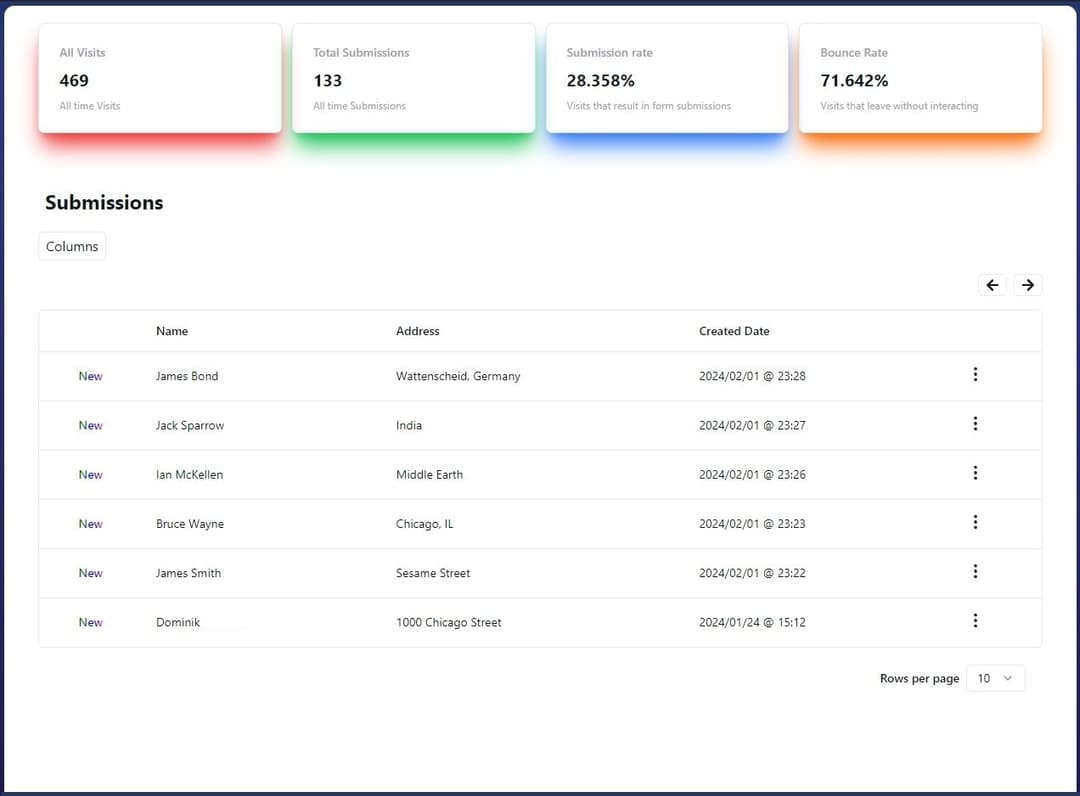Expand the Rows per page selector
The width and height of the screenshot is (1080, 796).
995,678
